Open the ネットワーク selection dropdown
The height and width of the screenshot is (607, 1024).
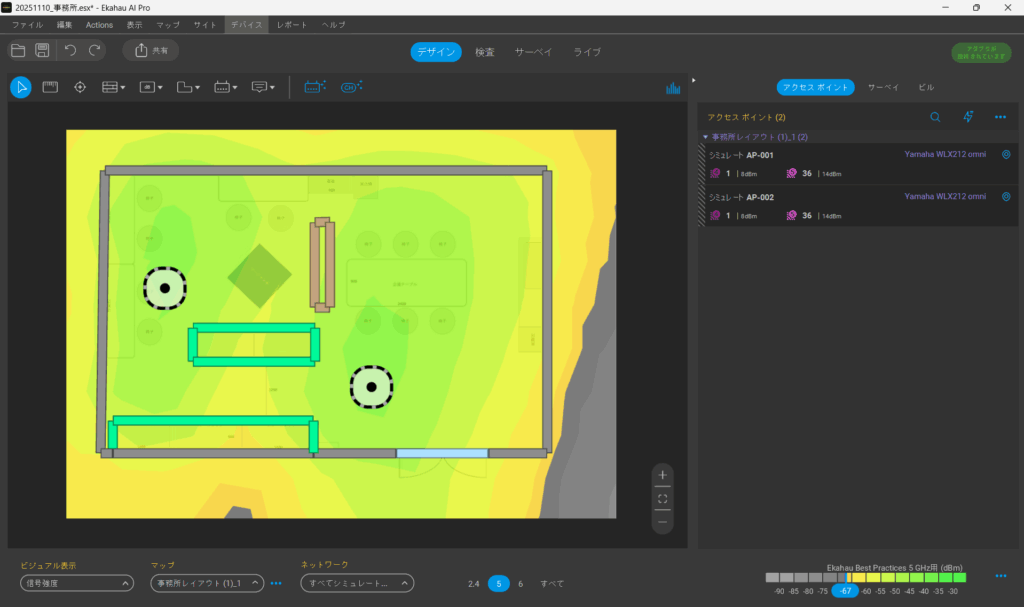tap(357, 583)
